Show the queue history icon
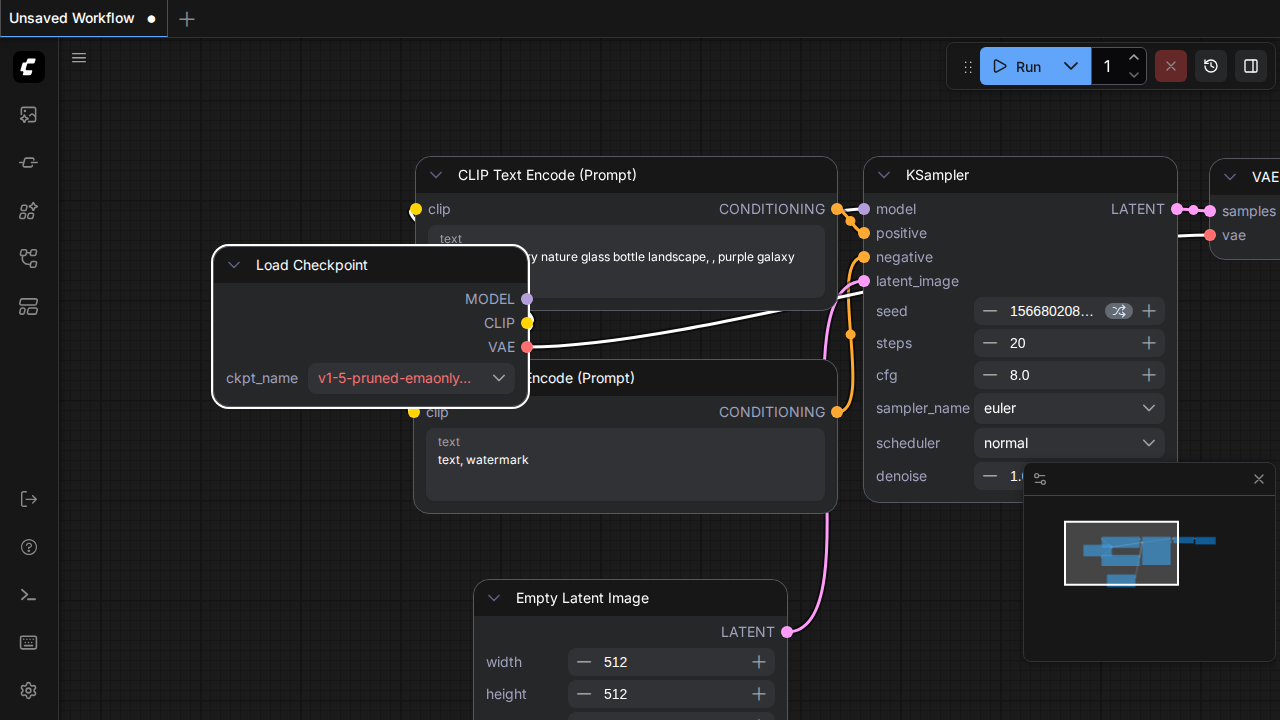 click(x=1211, y=66)
